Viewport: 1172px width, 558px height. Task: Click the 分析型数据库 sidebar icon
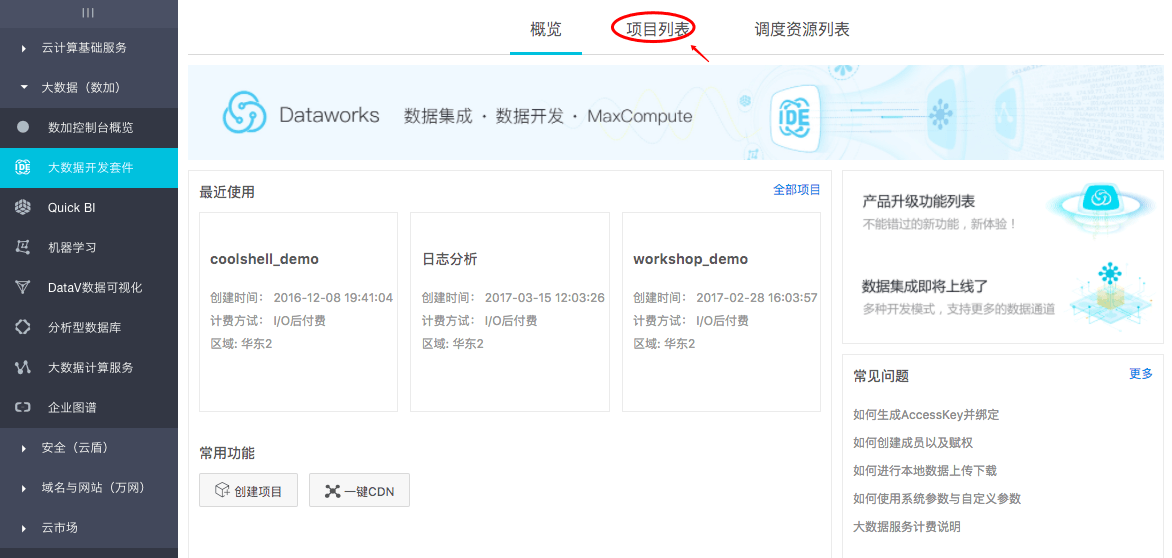pos(23,327)
